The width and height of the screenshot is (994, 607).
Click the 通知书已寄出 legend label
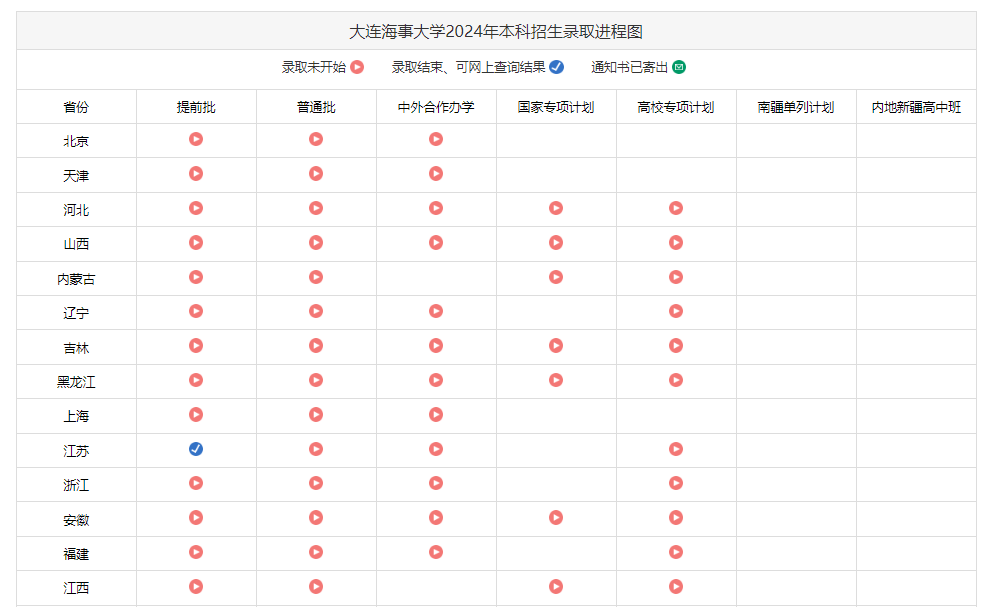pyautogui.click(x=629, y=67)
